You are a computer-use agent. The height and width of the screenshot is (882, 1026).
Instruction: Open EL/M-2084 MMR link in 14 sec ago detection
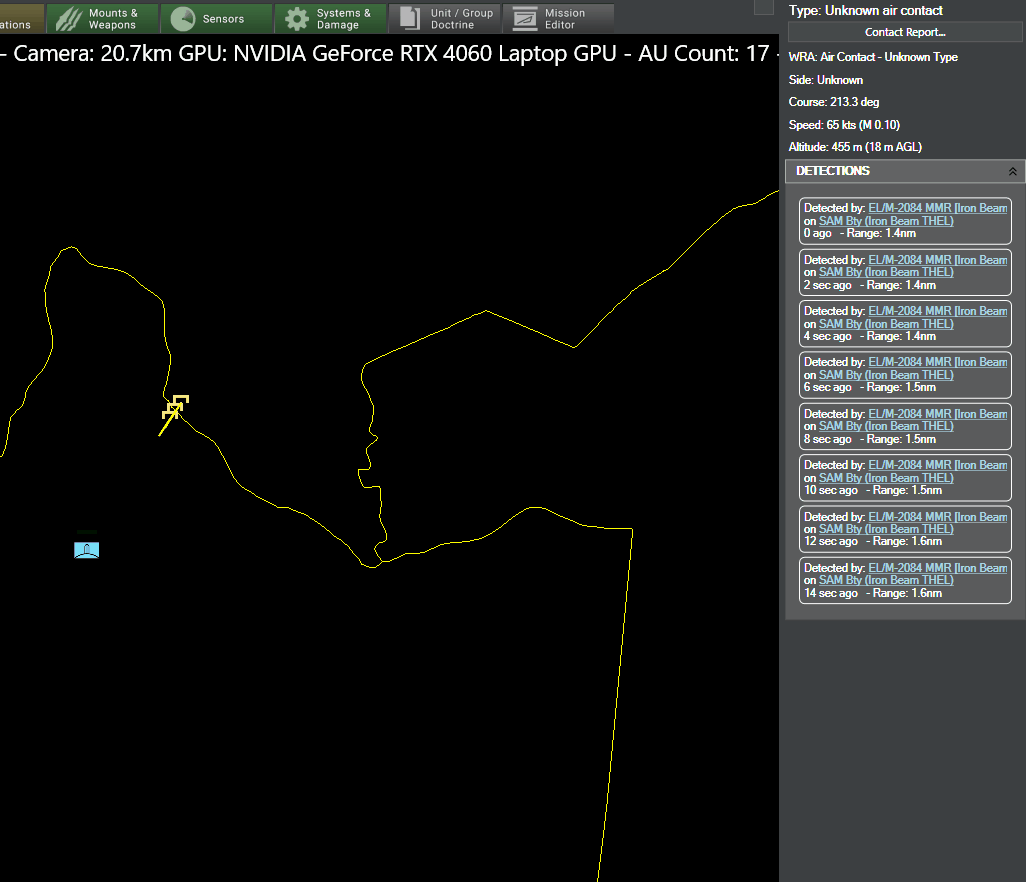(937, 567)
